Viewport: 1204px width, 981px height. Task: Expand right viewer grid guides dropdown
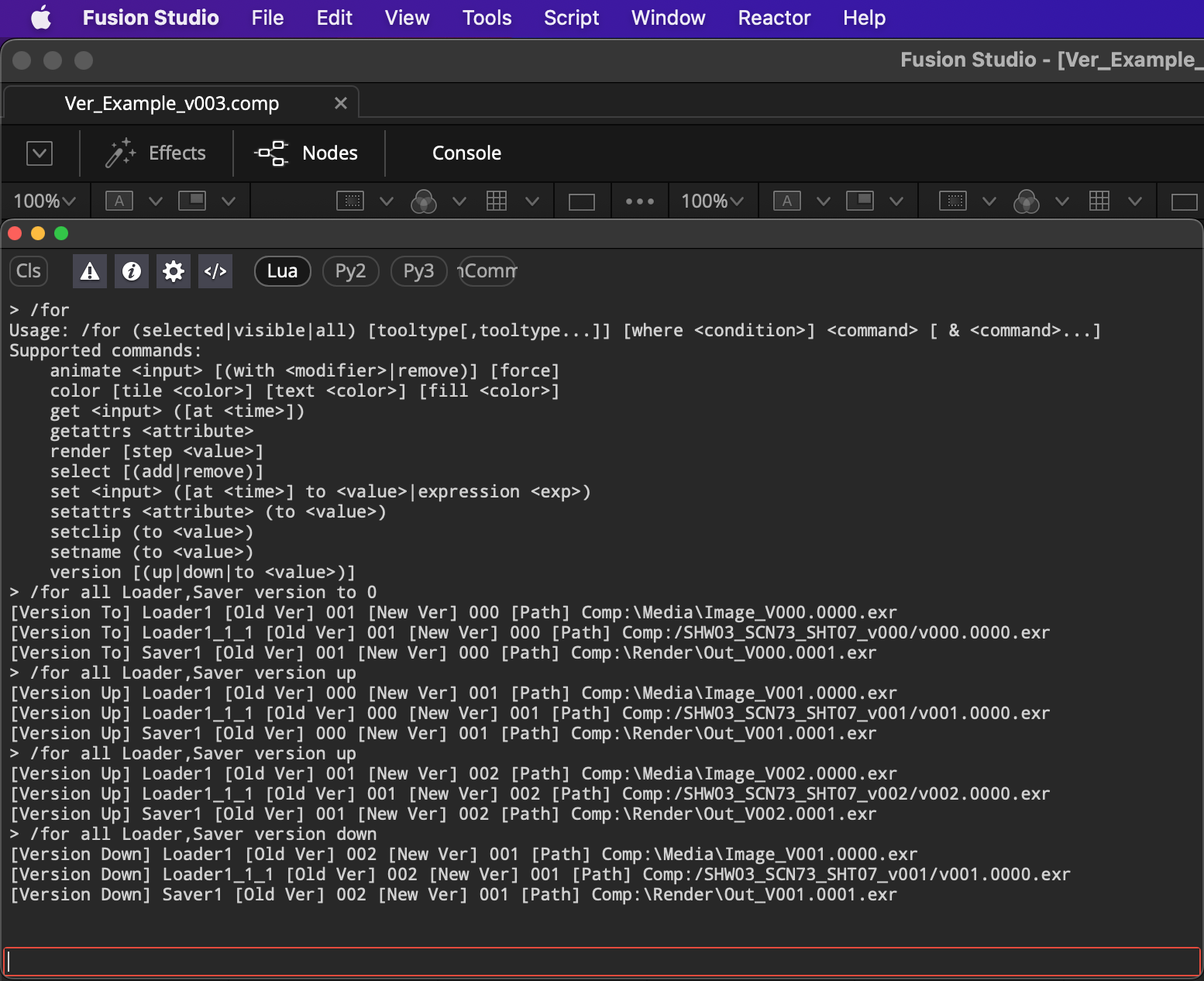[1135, 201]
